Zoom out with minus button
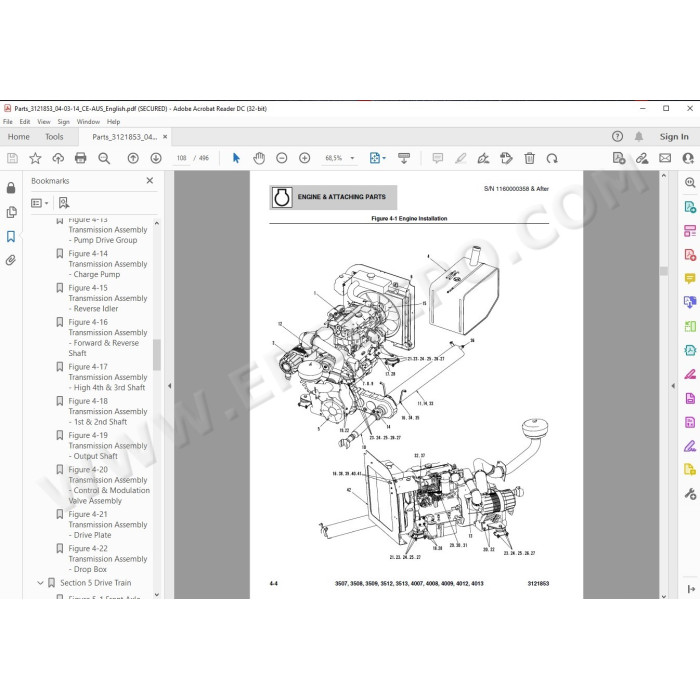This screenshot has width=700, height=700. click(282, 158)
